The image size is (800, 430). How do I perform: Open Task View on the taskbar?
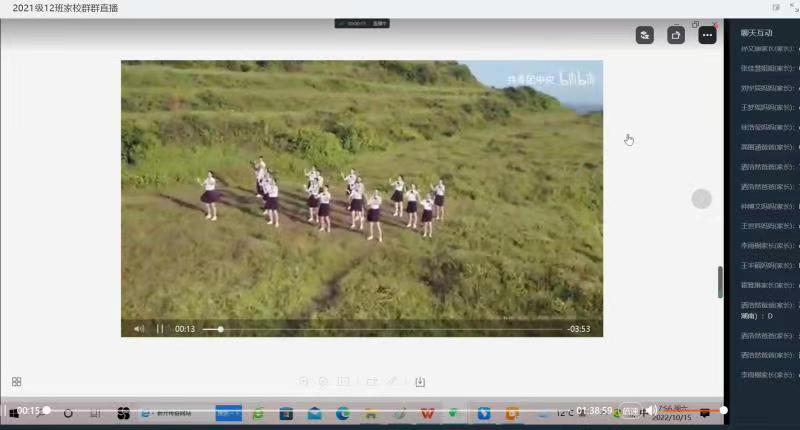(x=95, y=413)
